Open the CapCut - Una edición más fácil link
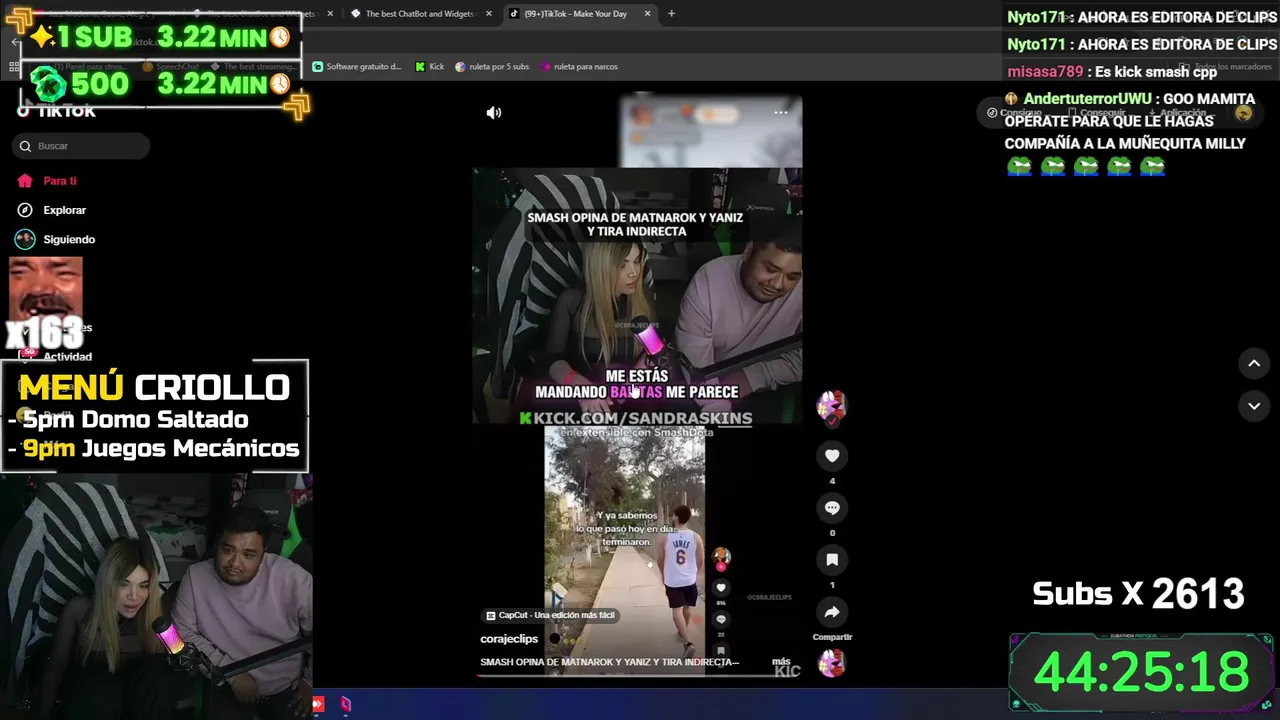The height and width of the screenshot is (720, 1280). point(550,615)
